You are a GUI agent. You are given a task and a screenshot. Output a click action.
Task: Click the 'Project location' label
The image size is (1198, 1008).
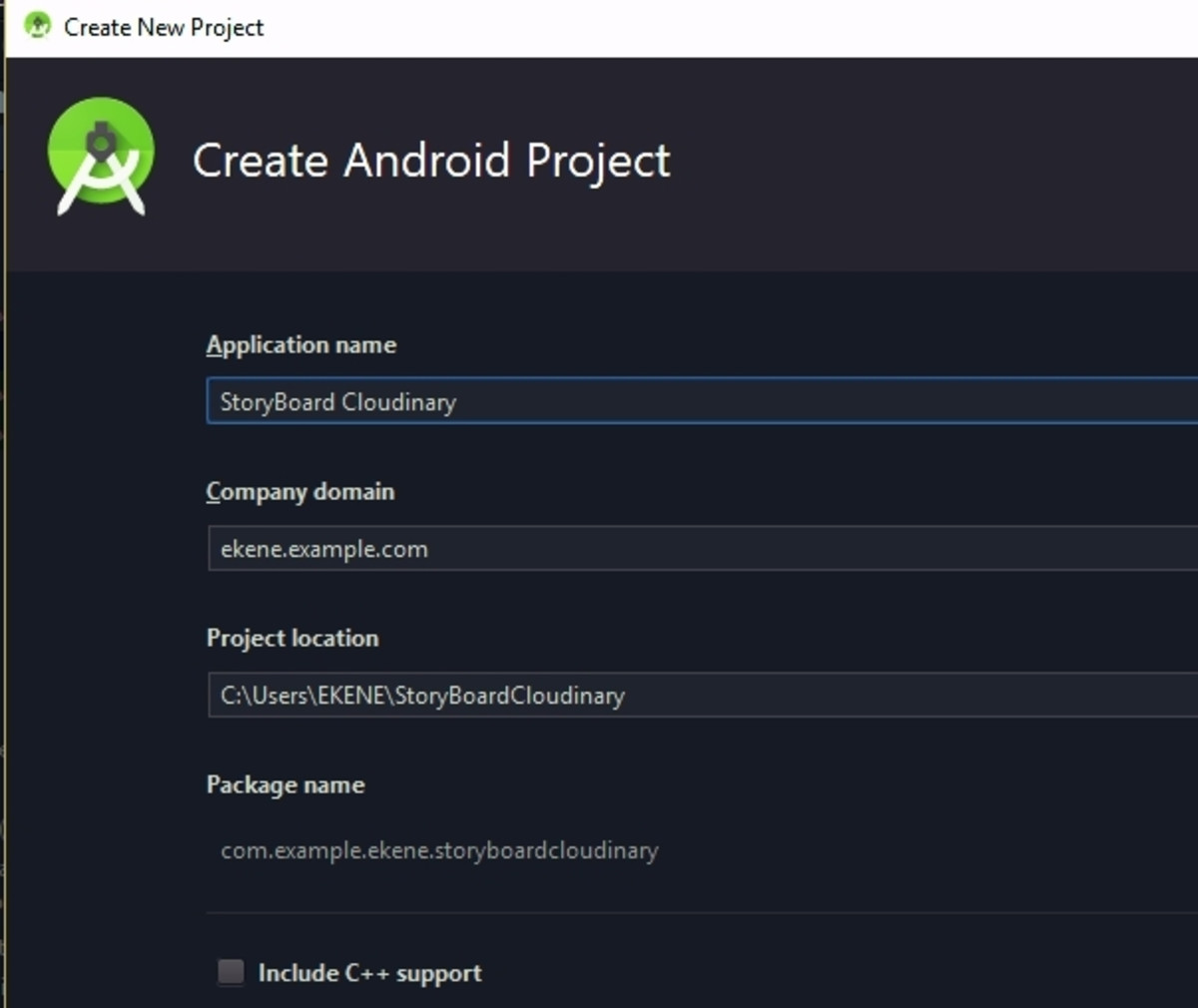pos(293,638)
